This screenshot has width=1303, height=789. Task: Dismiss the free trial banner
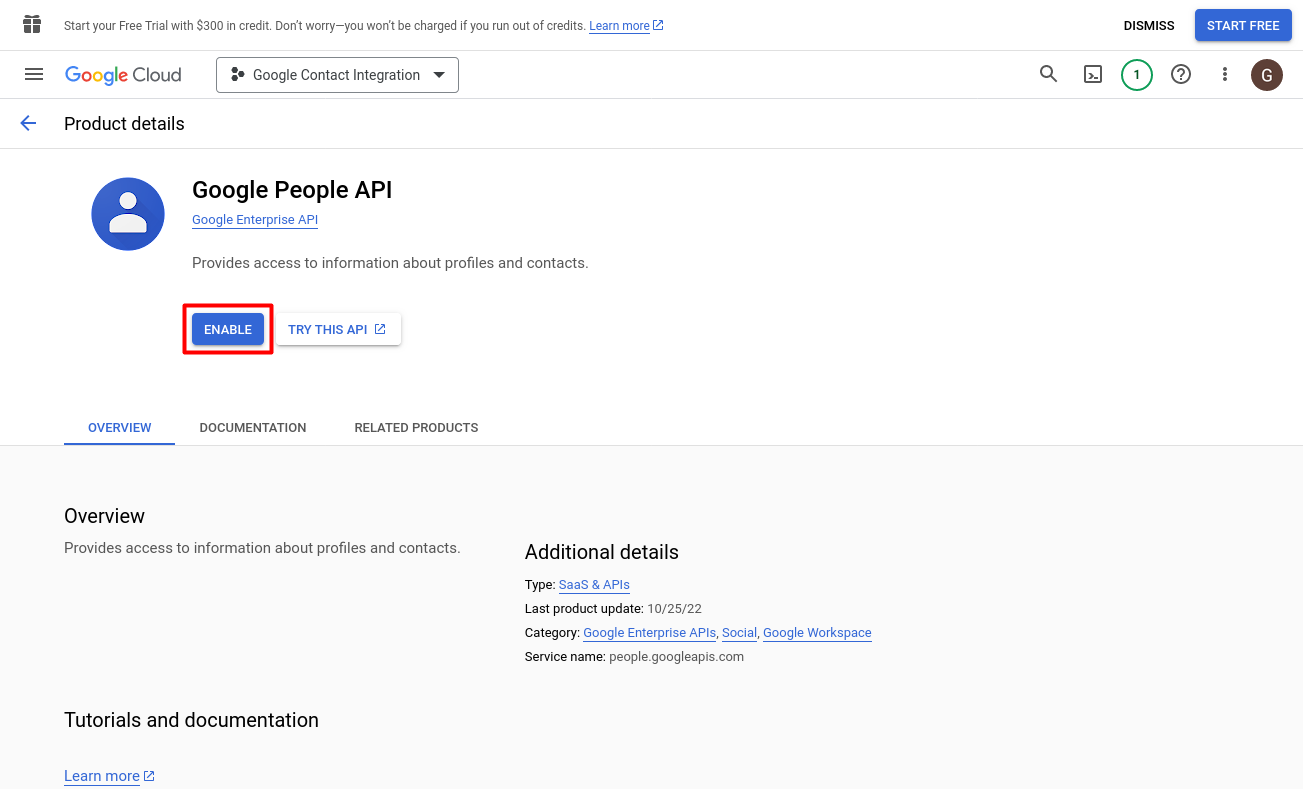[x=1149, y=25]
